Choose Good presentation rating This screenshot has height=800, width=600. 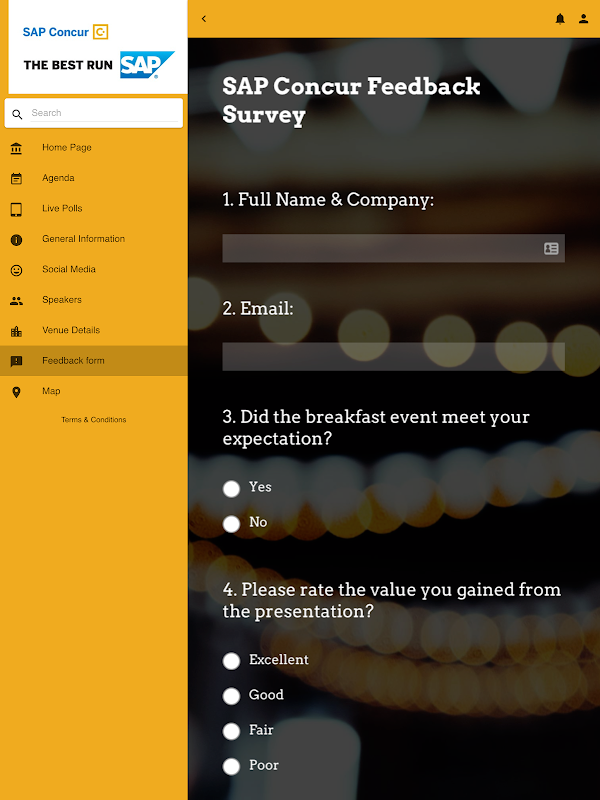point(231,696)
